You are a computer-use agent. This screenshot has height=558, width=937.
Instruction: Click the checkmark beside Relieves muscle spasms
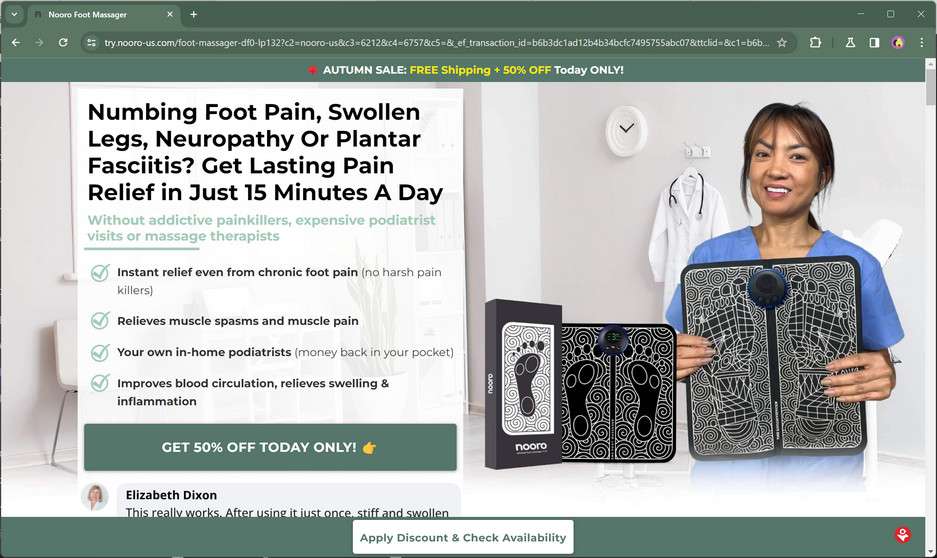pyautogui.click(x=100, y=321)
